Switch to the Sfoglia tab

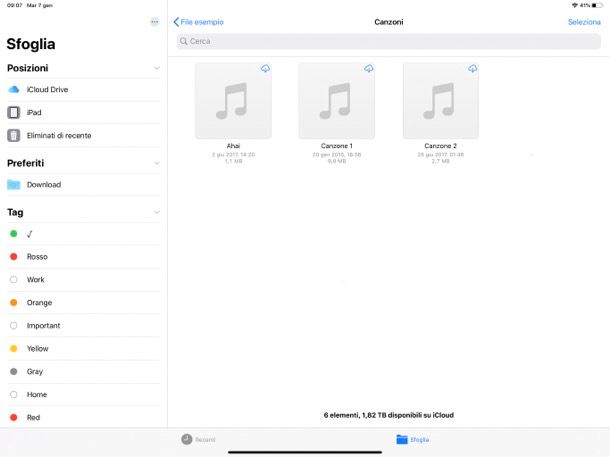point(412,439)
